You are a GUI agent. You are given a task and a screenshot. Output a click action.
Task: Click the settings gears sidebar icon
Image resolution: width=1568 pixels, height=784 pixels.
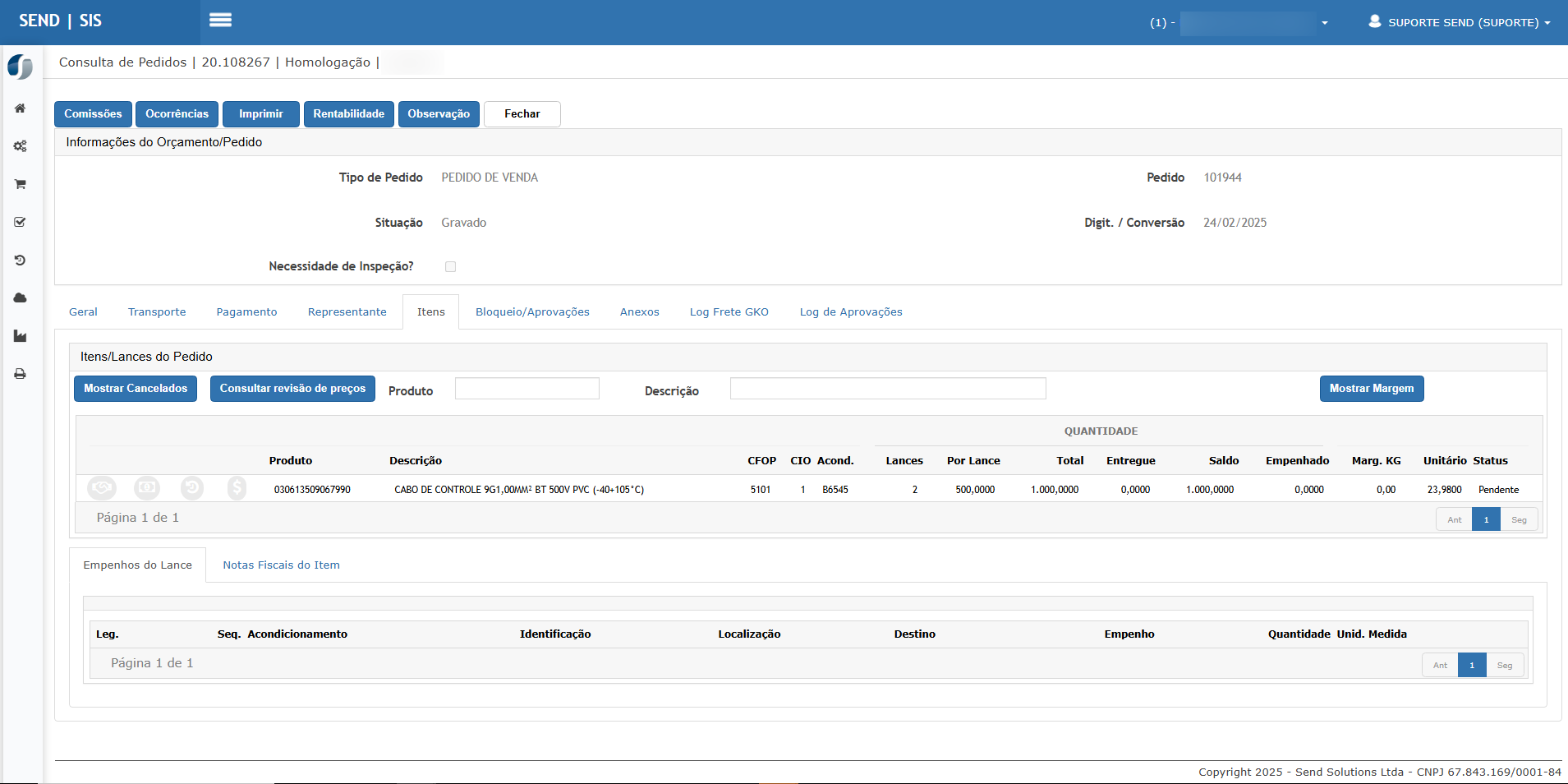click(21, 146)
